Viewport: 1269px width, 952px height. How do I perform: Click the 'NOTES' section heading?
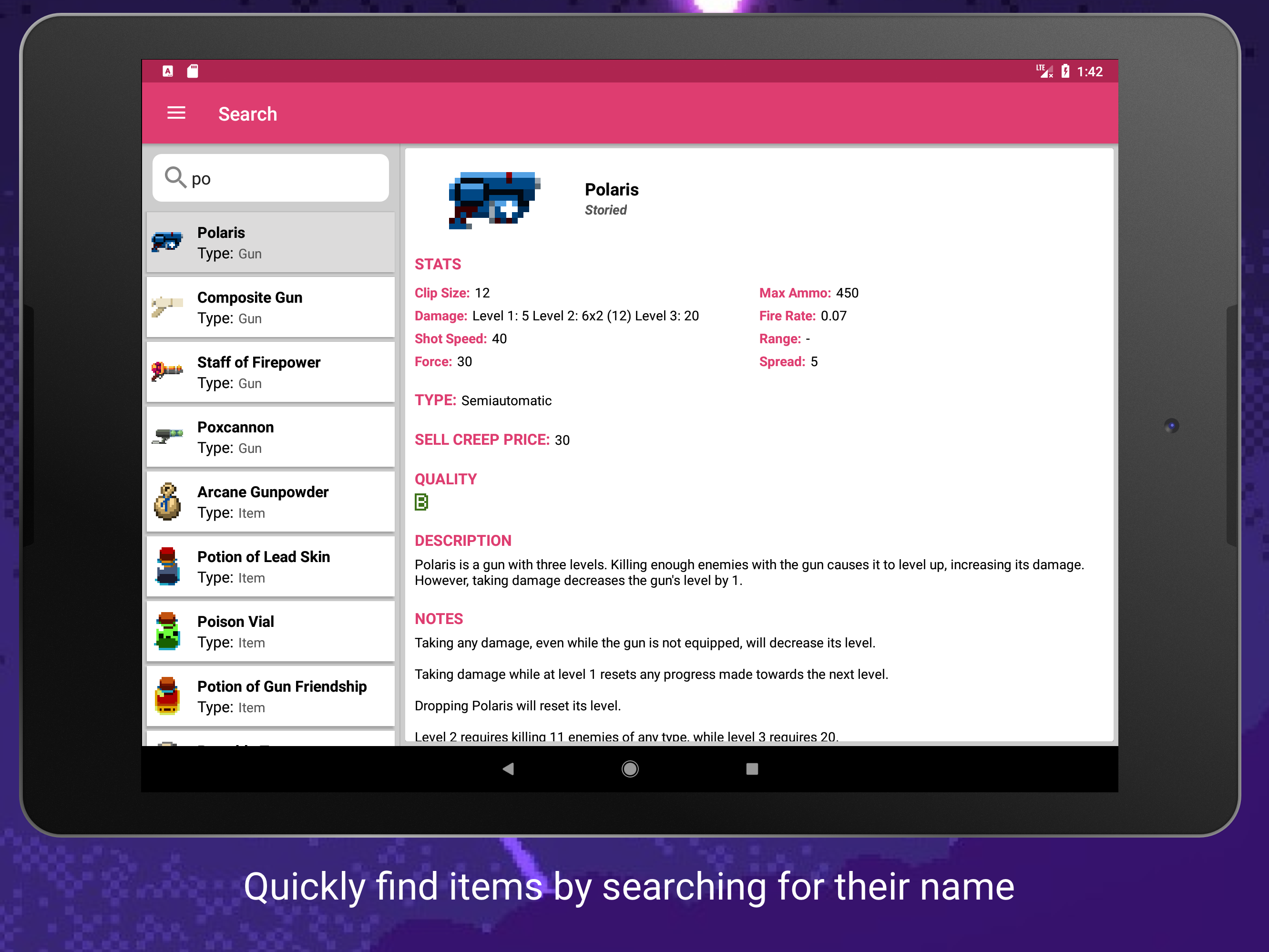pos(439,619)
